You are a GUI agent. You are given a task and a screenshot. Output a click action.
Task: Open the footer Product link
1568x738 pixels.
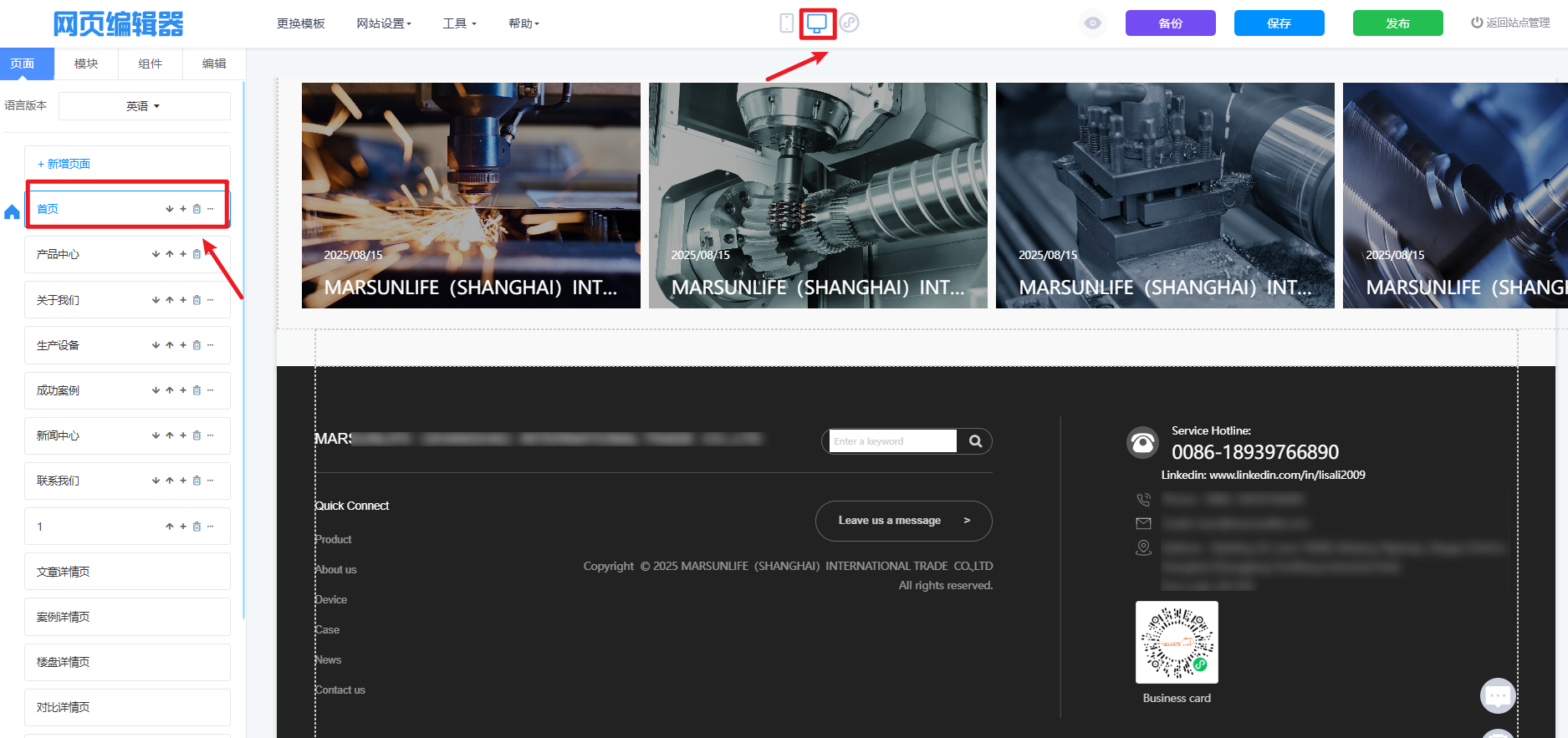pos(333,540)
